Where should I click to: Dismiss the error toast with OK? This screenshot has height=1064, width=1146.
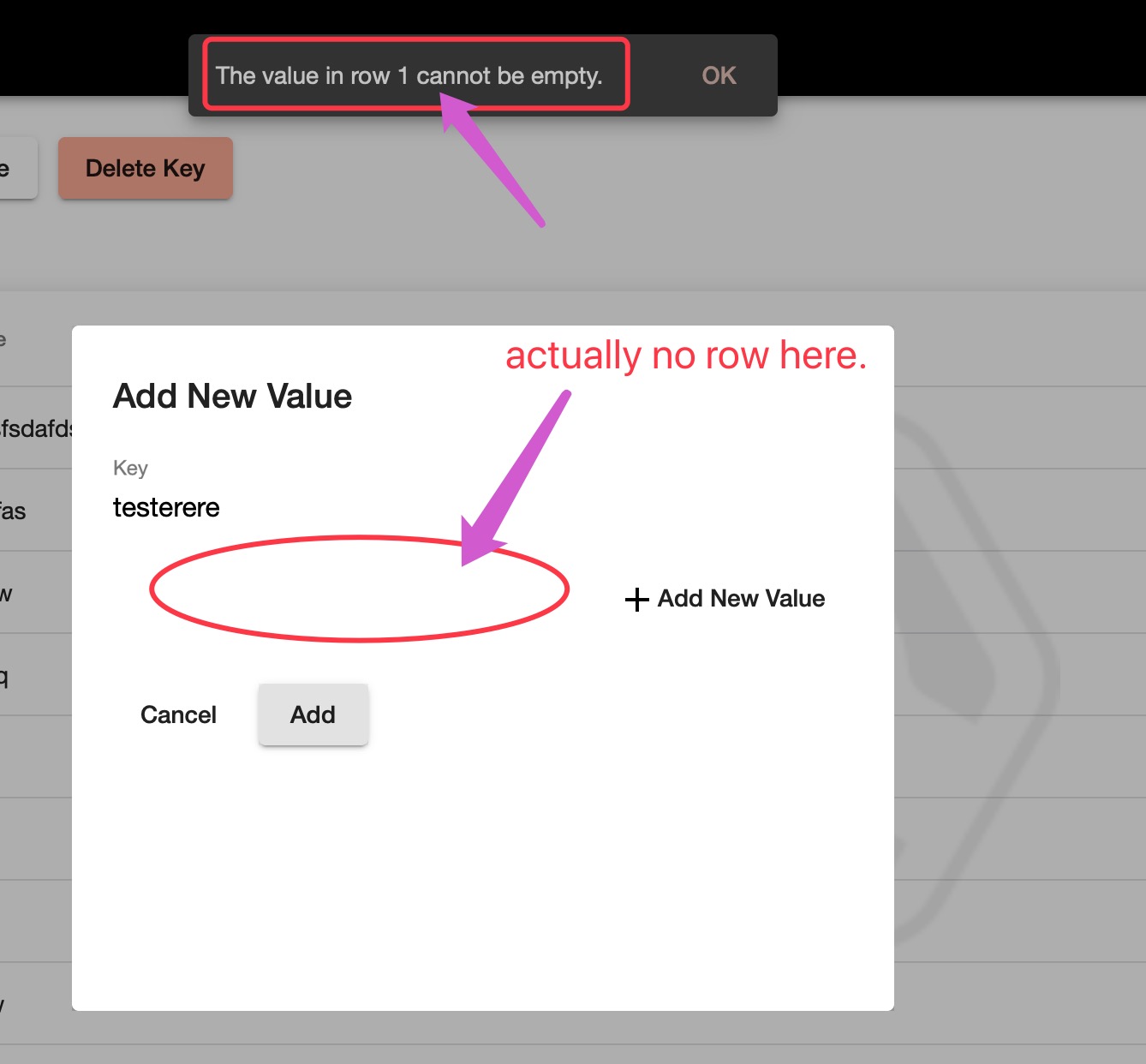click(x=719, y=75)
